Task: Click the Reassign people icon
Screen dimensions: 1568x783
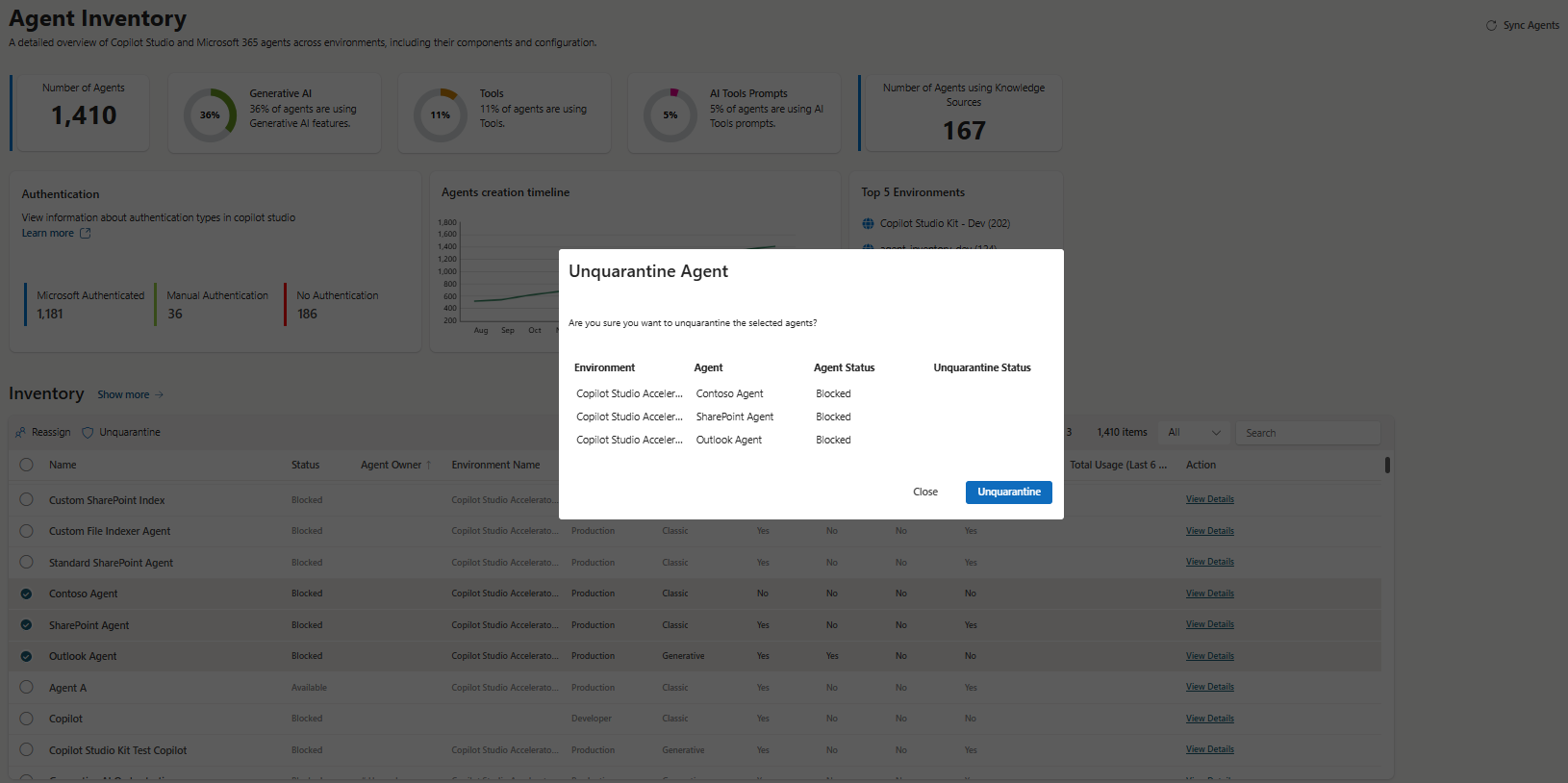Action: [20, 433]
